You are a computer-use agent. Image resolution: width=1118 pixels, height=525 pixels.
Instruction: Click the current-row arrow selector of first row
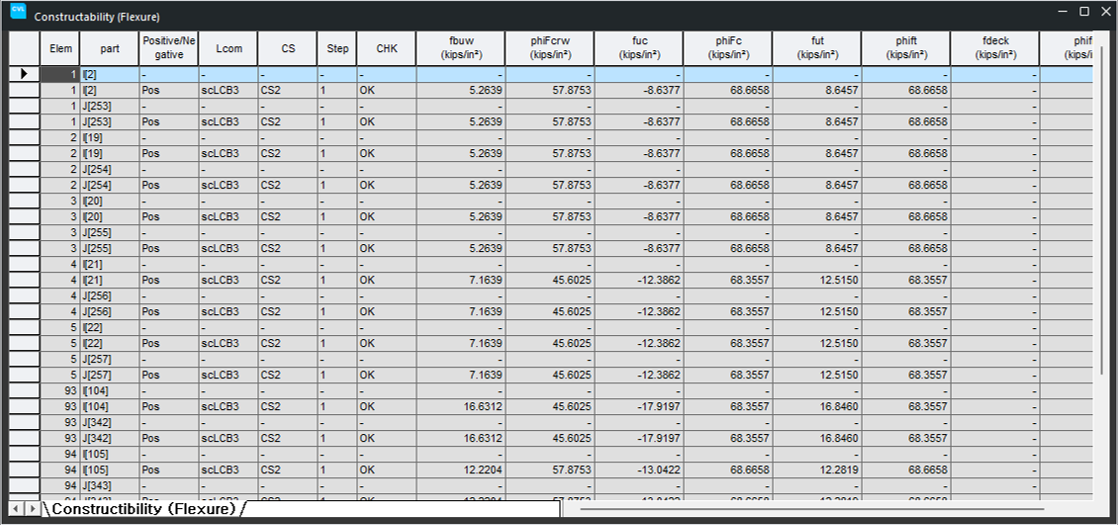(24, 74)
